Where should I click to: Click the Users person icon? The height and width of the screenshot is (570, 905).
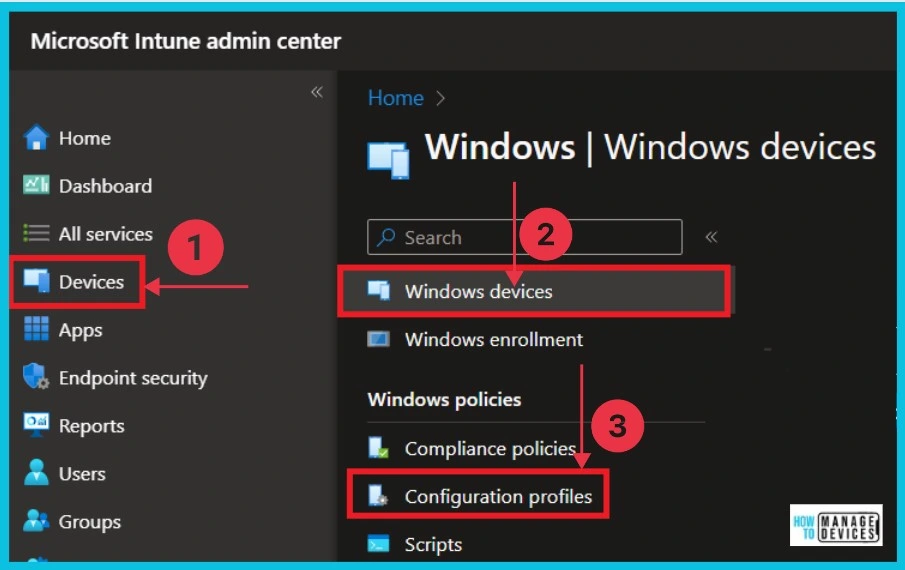(36, 472)
